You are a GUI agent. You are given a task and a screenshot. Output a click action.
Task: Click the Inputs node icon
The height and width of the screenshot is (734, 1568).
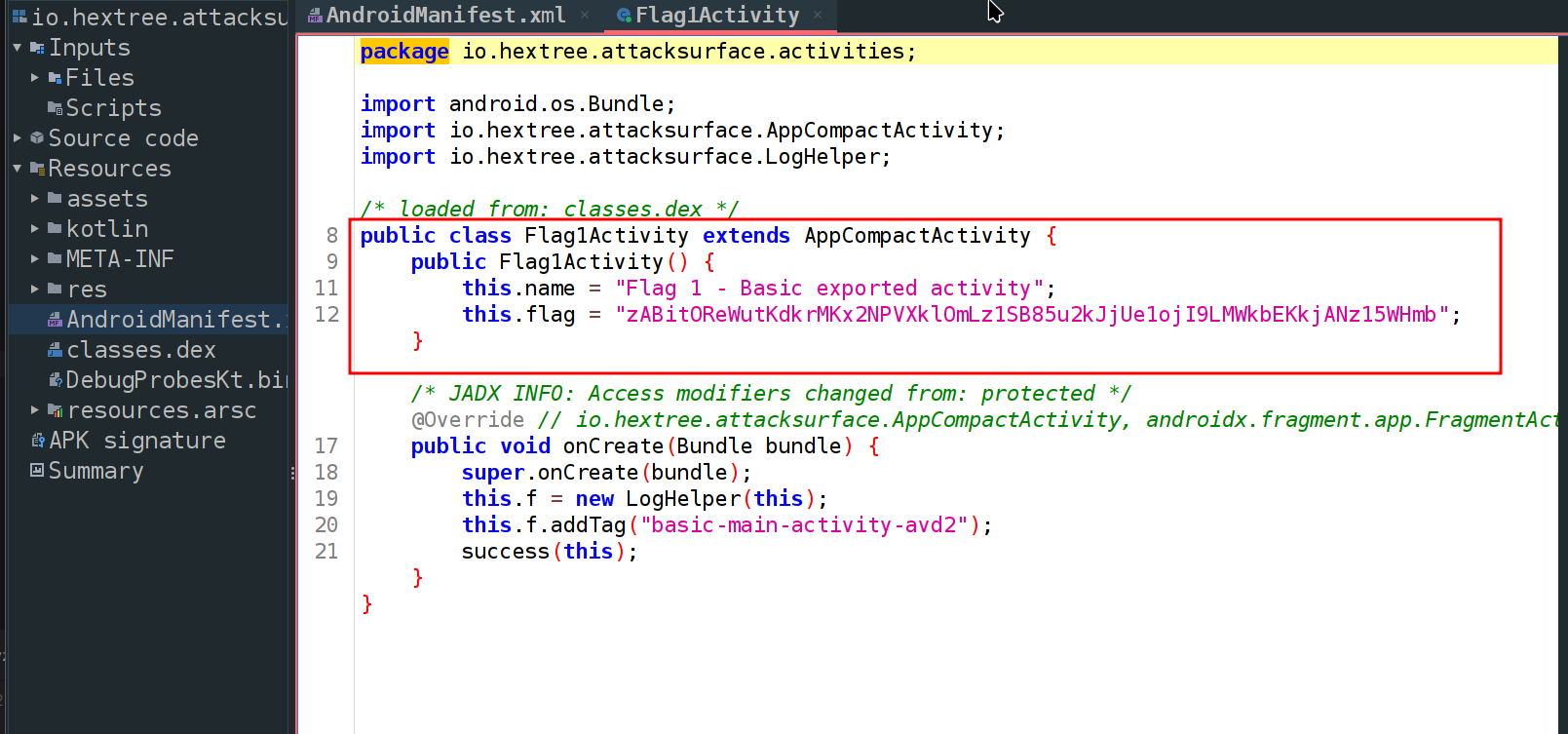pyautogui.click(x=37, y=48)
